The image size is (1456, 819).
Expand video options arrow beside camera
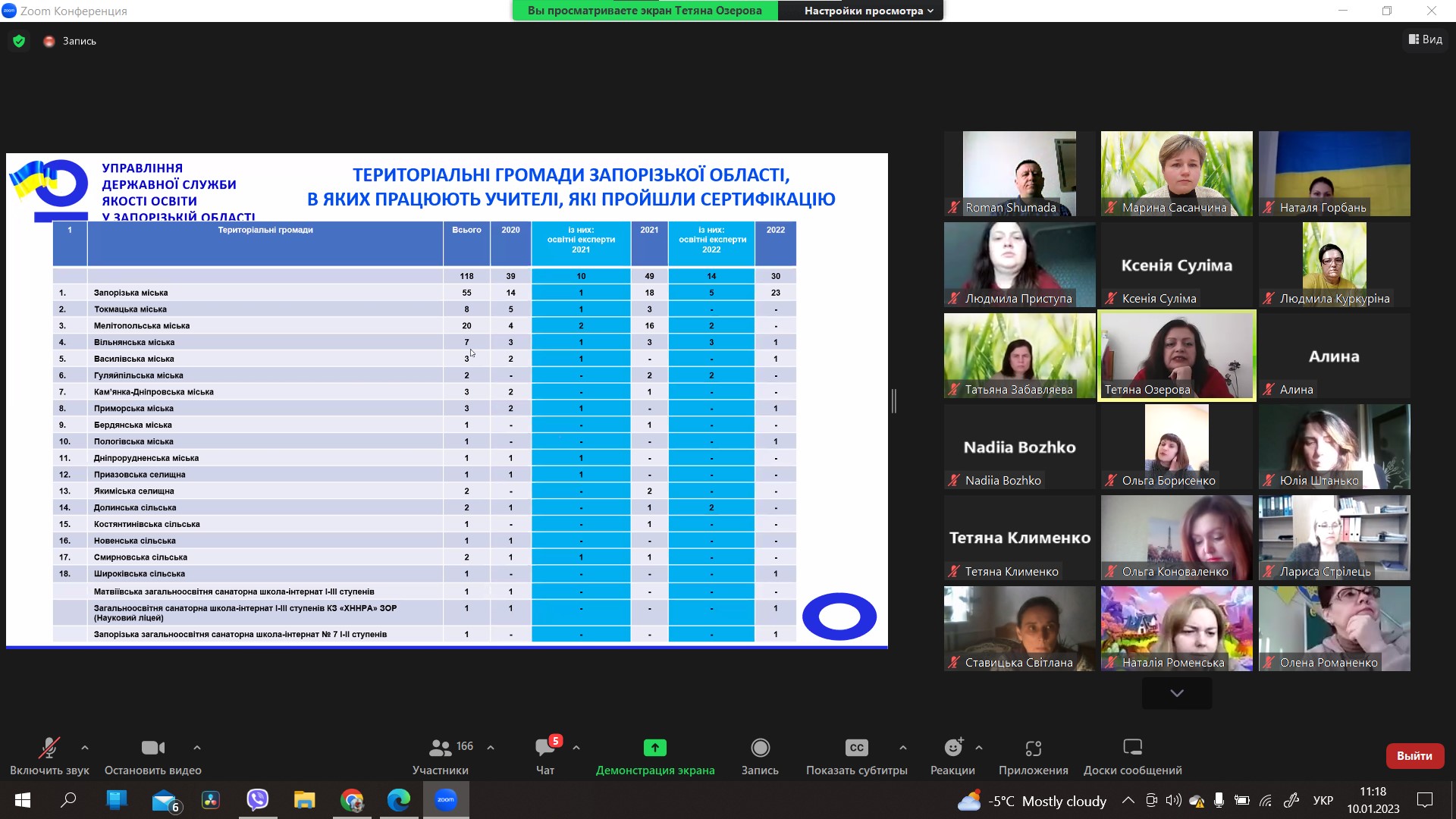point(197,748)
